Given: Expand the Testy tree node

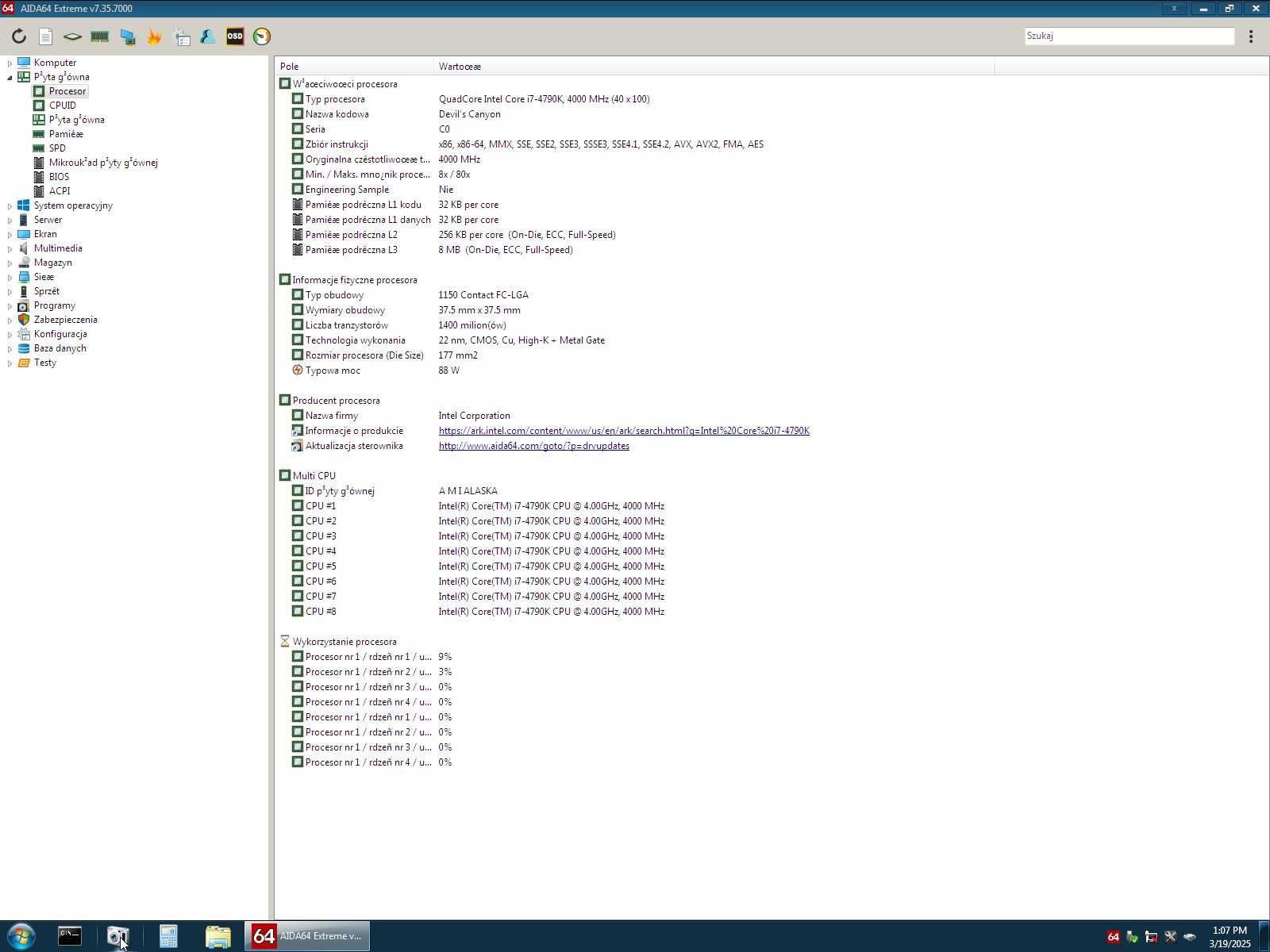Looking at the screenshot, I should point(10,363).
